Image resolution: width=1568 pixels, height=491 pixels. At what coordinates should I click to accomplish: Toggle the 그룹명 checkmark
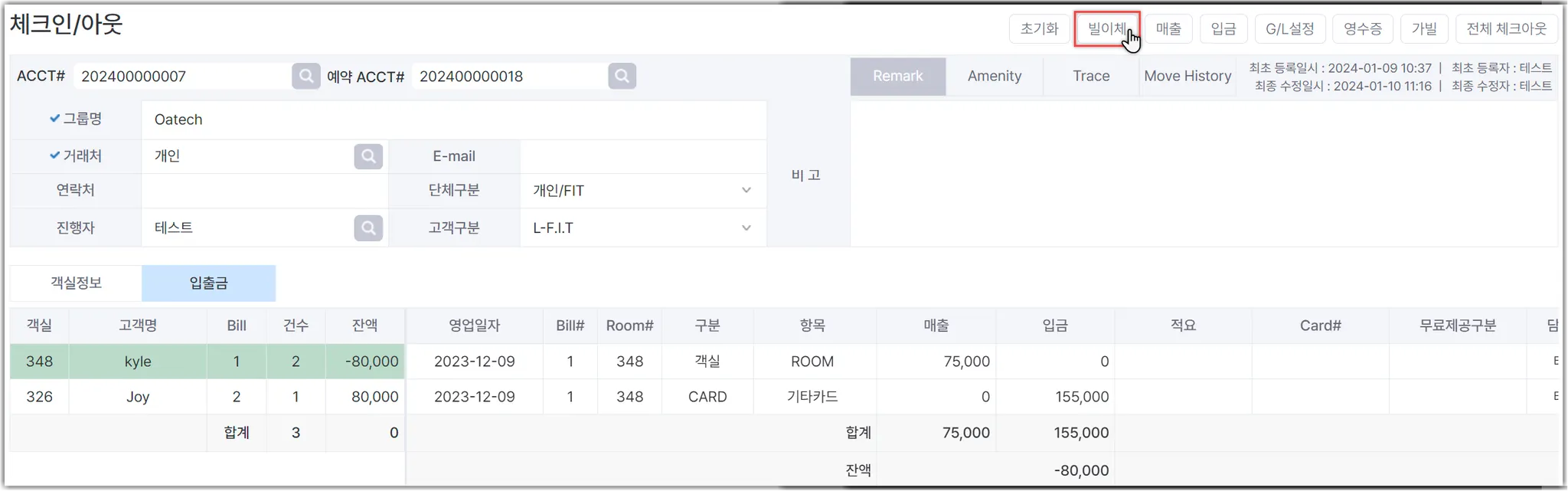[55, 119]
